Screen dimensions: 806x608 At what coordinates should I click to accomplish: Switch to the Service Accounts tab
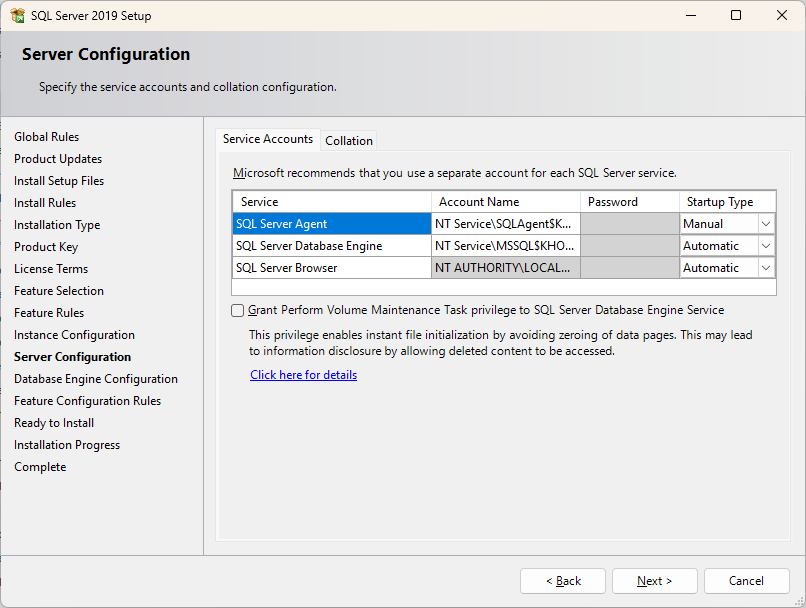point(268,139)
